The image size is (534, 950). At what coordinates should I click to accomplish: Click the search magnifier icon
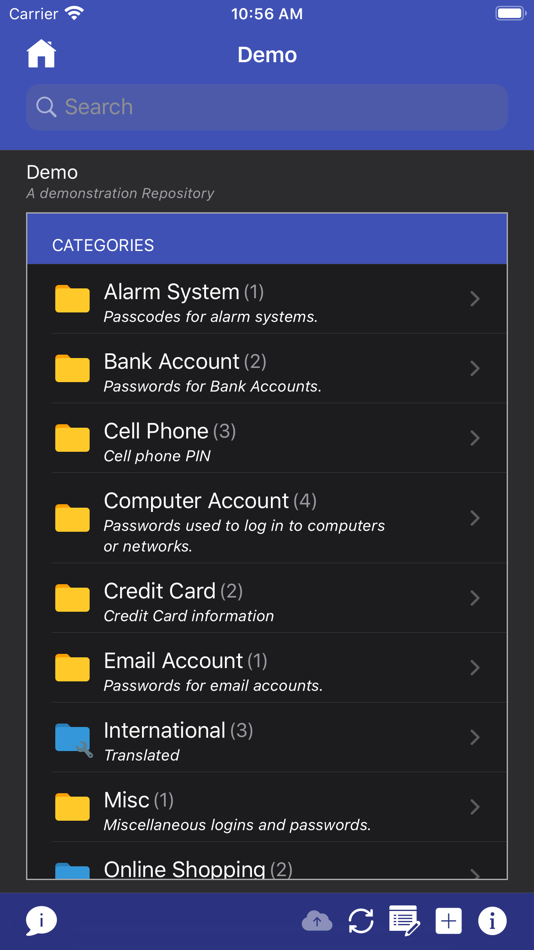coord(46,107)
